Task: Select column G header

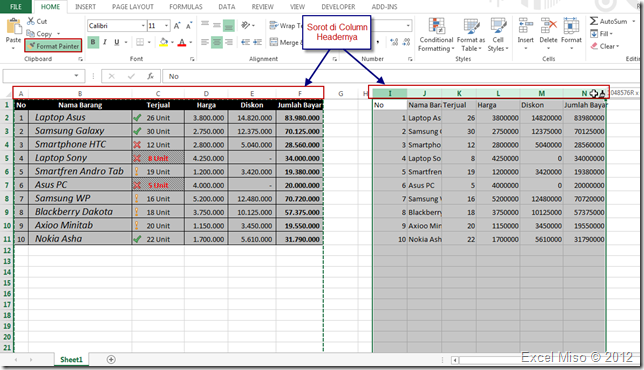Action: click(340, 94)
